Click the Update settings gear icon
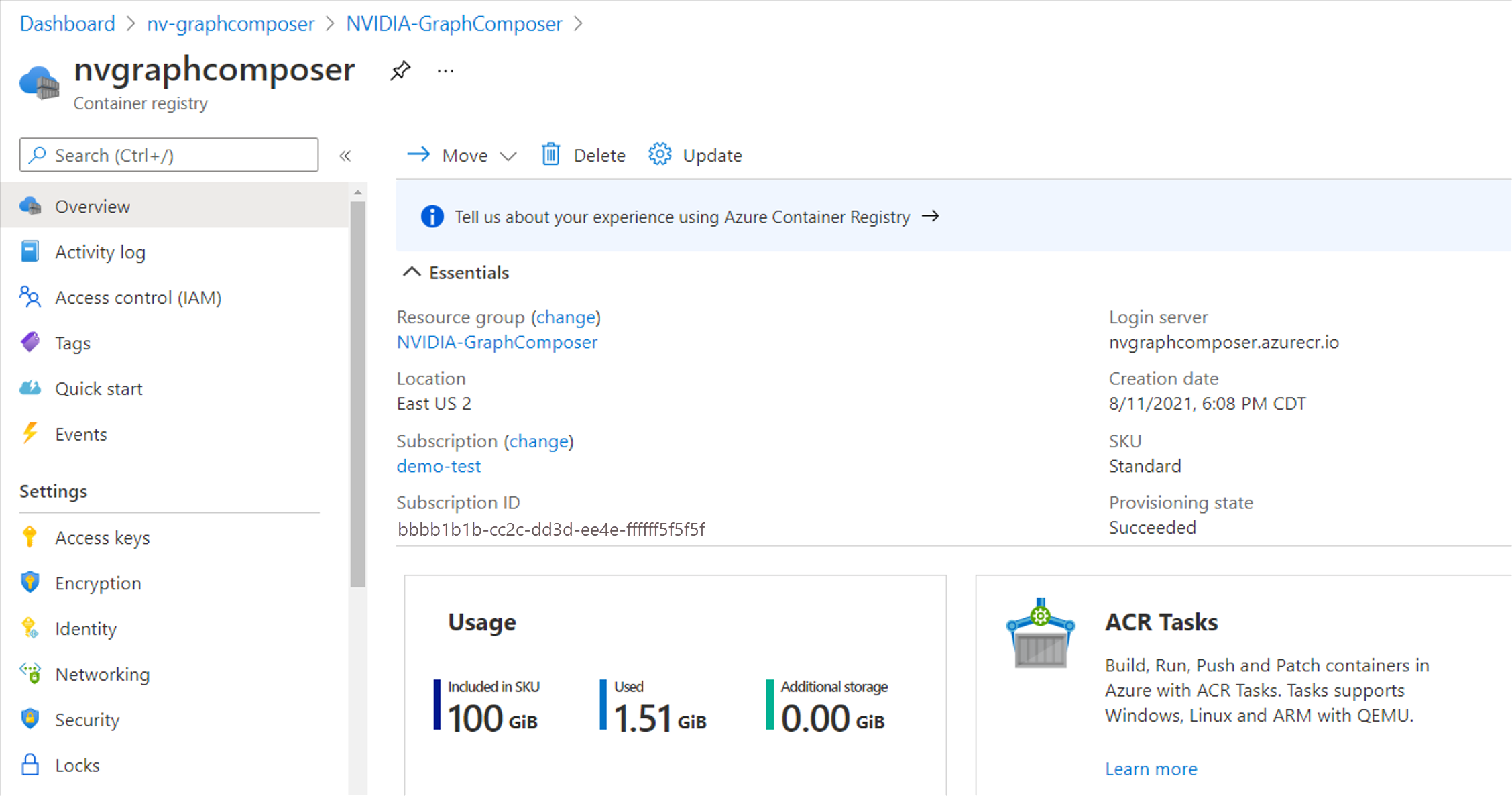The width and height of the screenshot is (1512, 796). click(x=659, y=155)
